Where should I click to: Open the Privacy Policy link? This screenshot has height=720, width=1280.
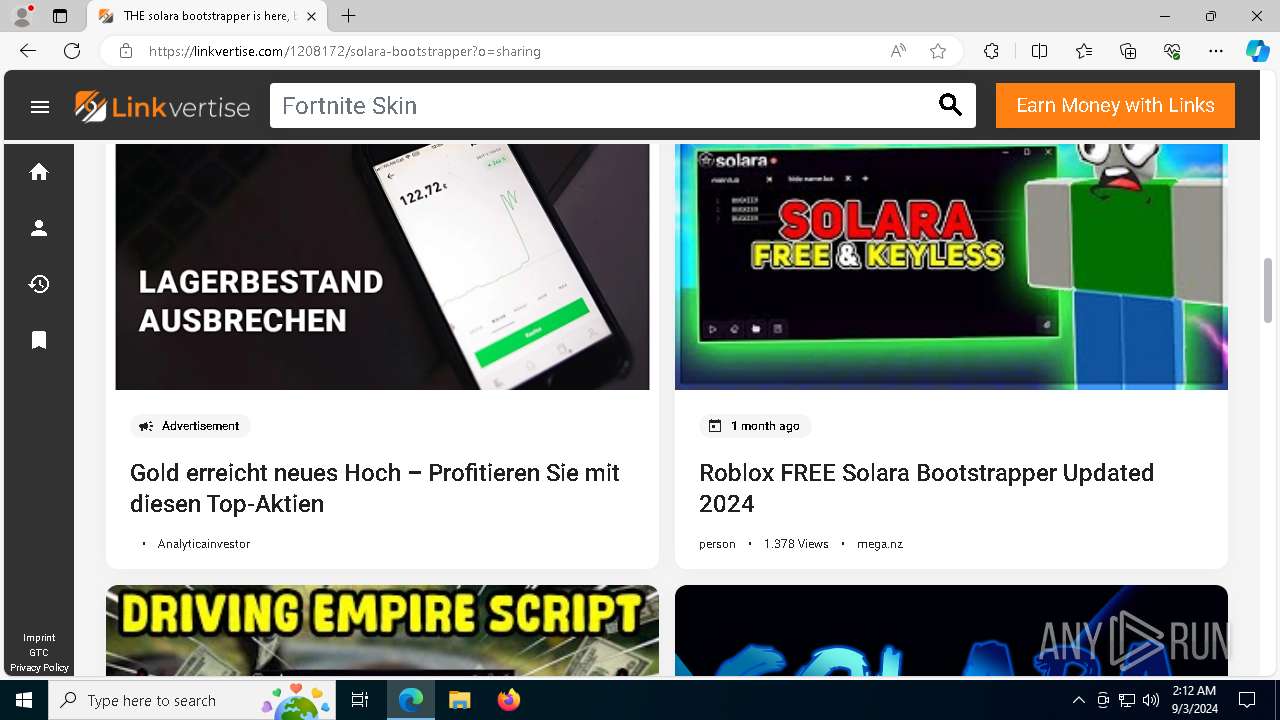pos(39,667)
